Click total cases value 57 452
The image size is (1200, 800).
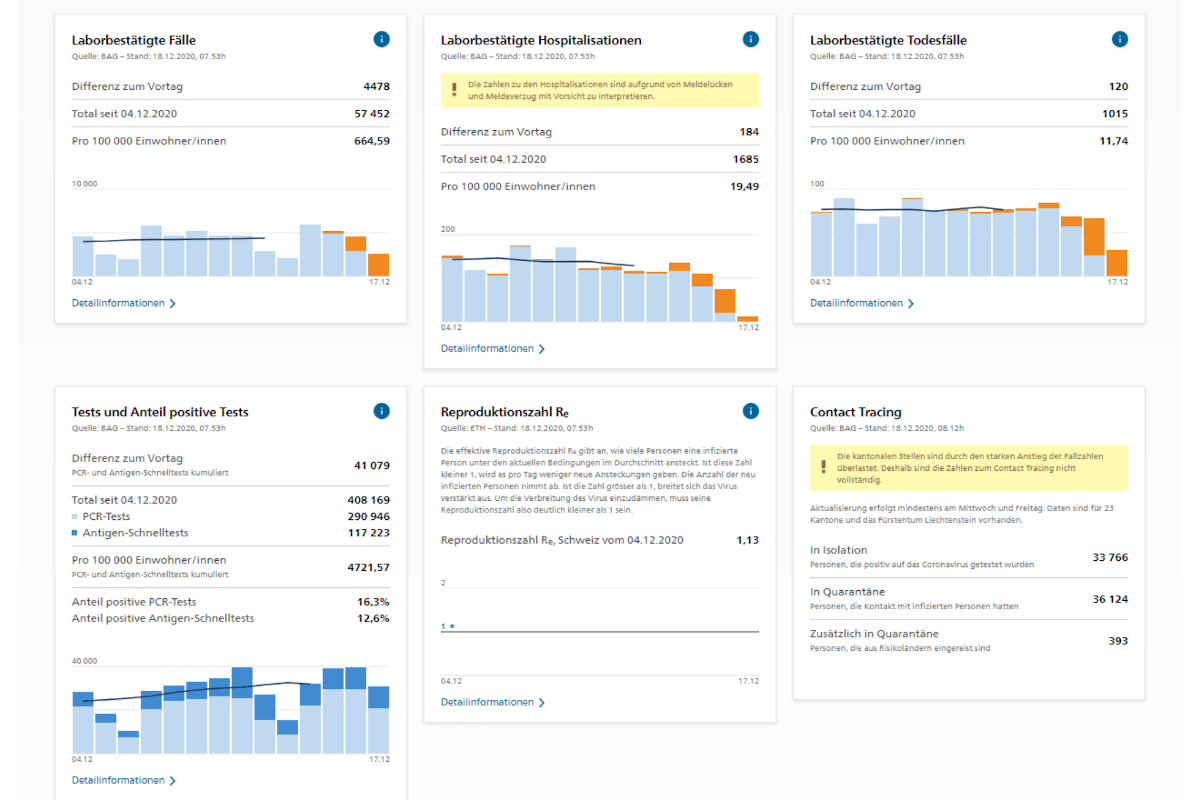(372, 114)
